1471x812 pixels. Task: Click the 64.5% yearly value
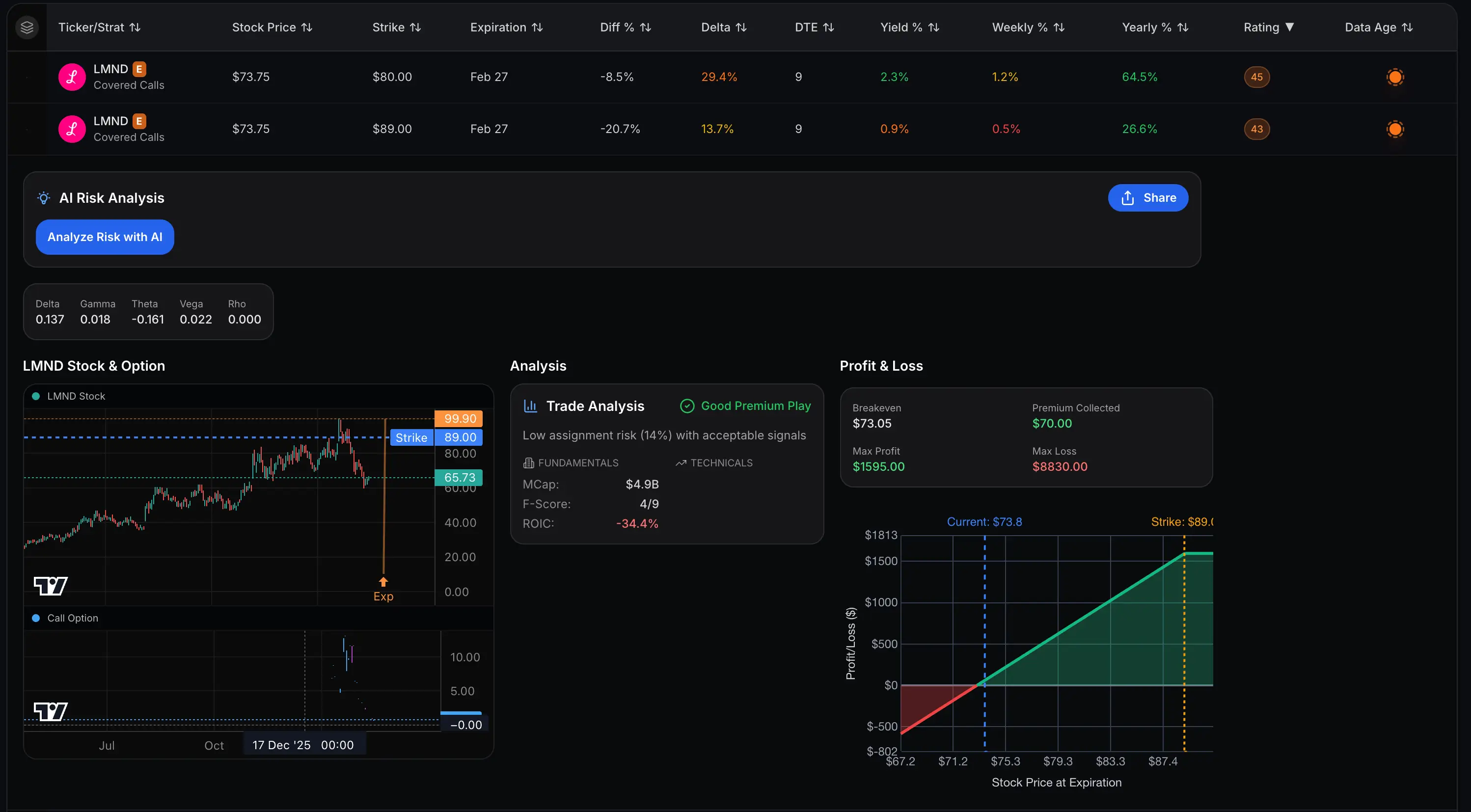click(x=1140, y=77)
